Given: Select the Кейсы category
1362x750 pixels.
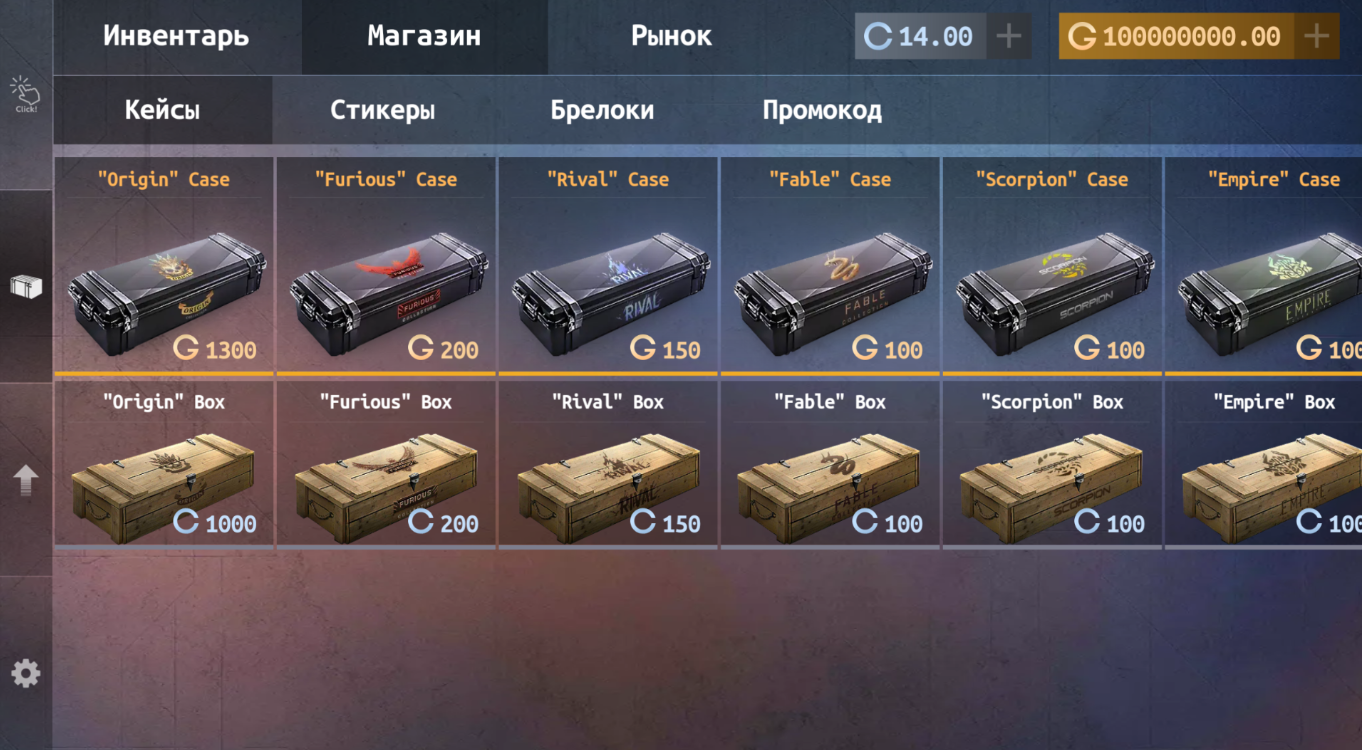Looking at the screenshot, I should [163, 110].
